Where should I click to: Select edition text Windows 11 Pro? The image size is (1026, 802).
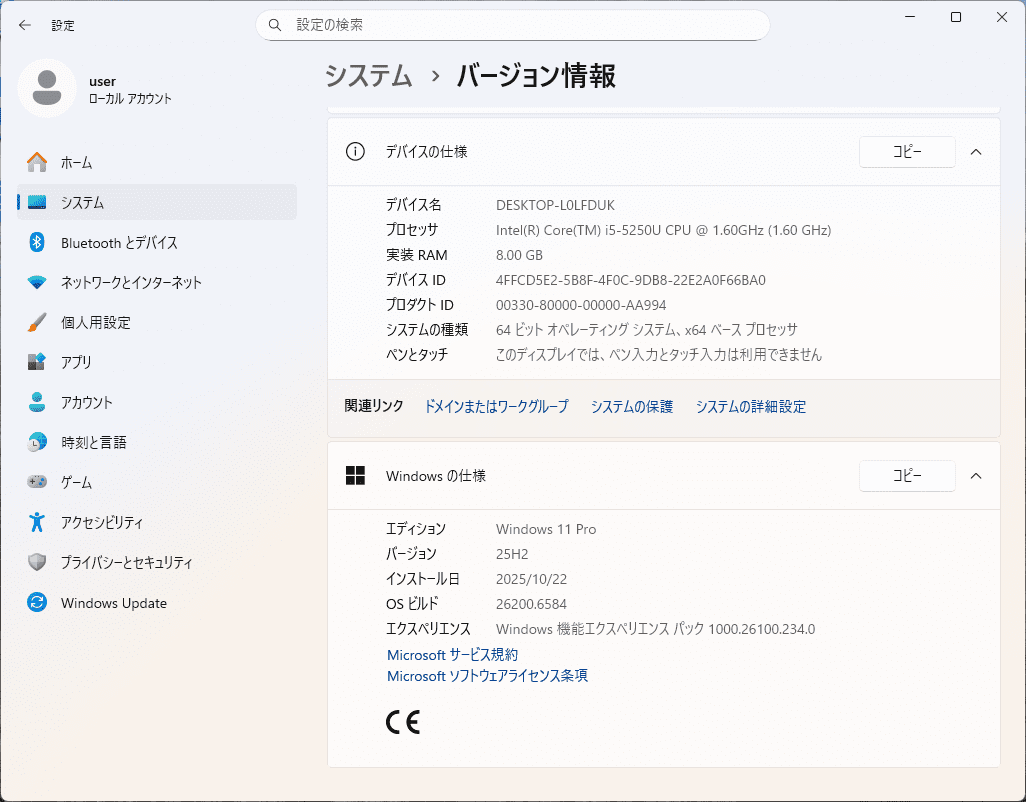[546, 529]
